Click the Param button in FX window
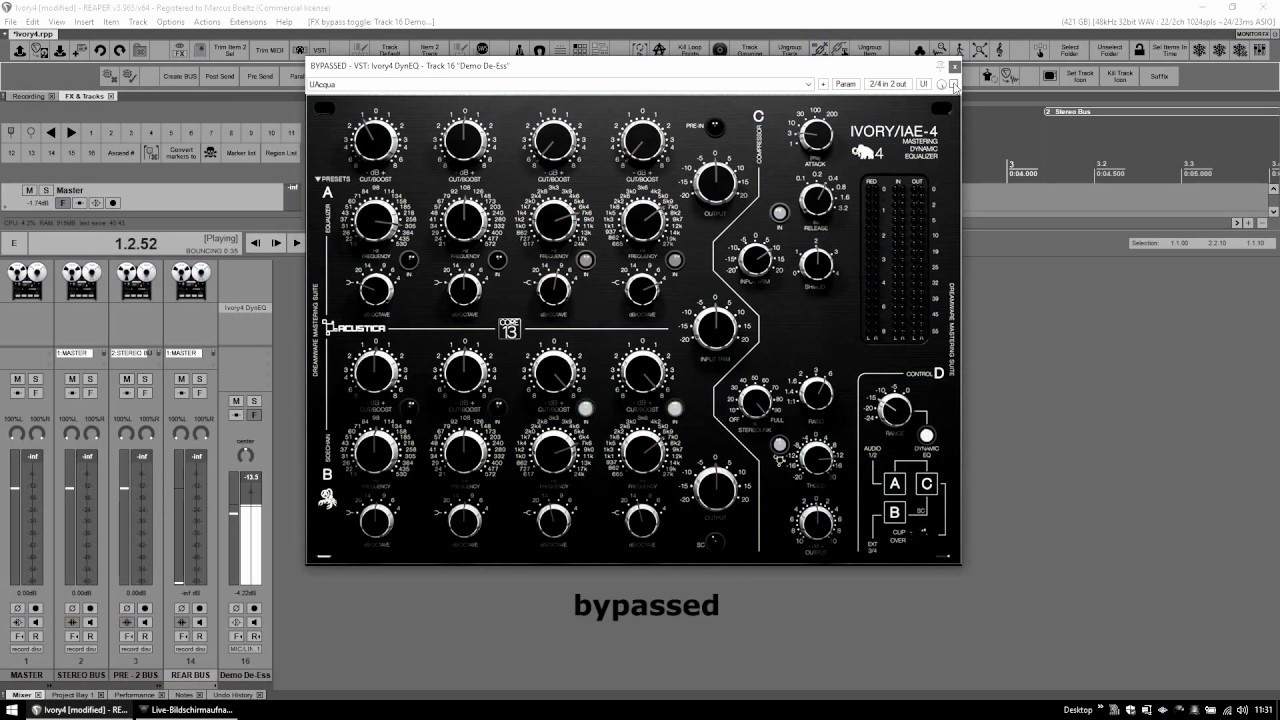The image size is (1280, 720). (846, 84)
